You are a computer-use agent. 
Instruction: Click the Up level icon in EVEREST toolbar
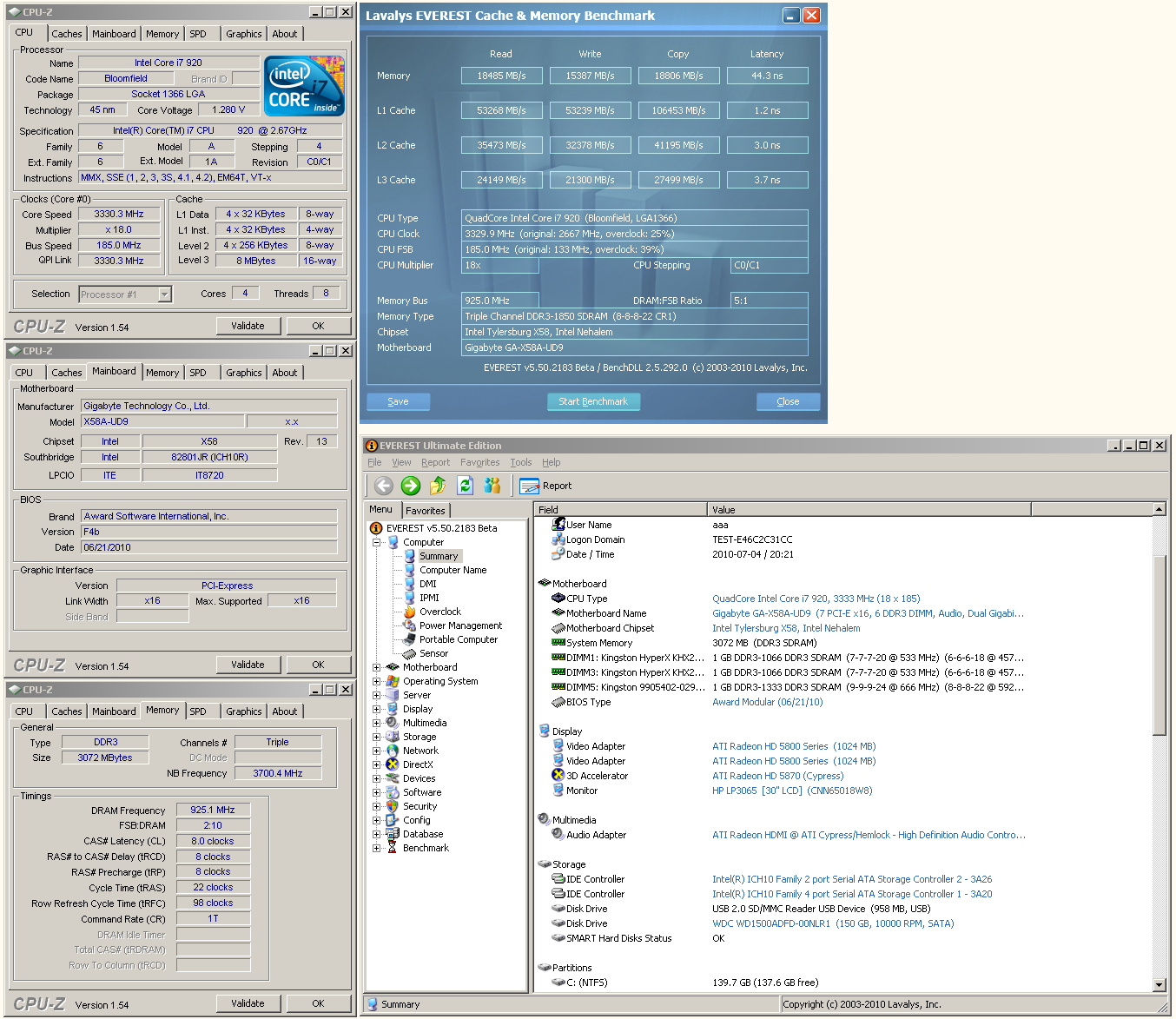tap(438, 486)
